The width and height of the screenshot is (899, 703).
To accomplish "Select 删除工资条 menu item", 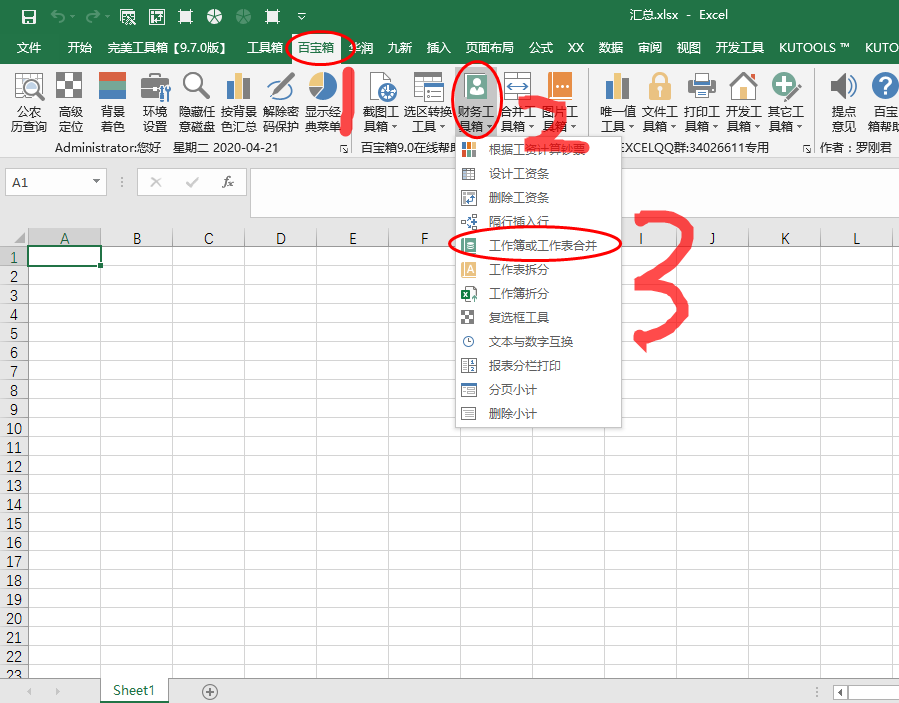I will (x=538, y=197).
